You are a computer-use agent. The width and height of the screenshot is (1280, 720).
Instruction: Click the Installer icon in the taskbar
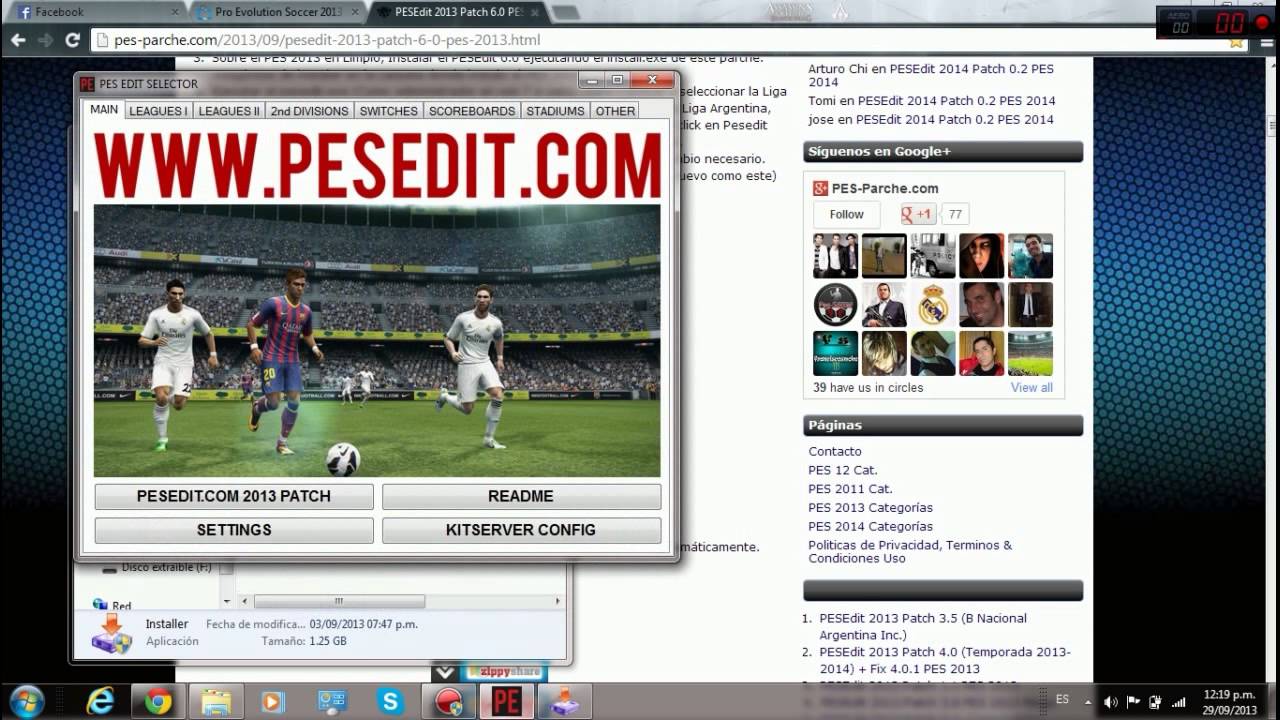tap(564, 702)
